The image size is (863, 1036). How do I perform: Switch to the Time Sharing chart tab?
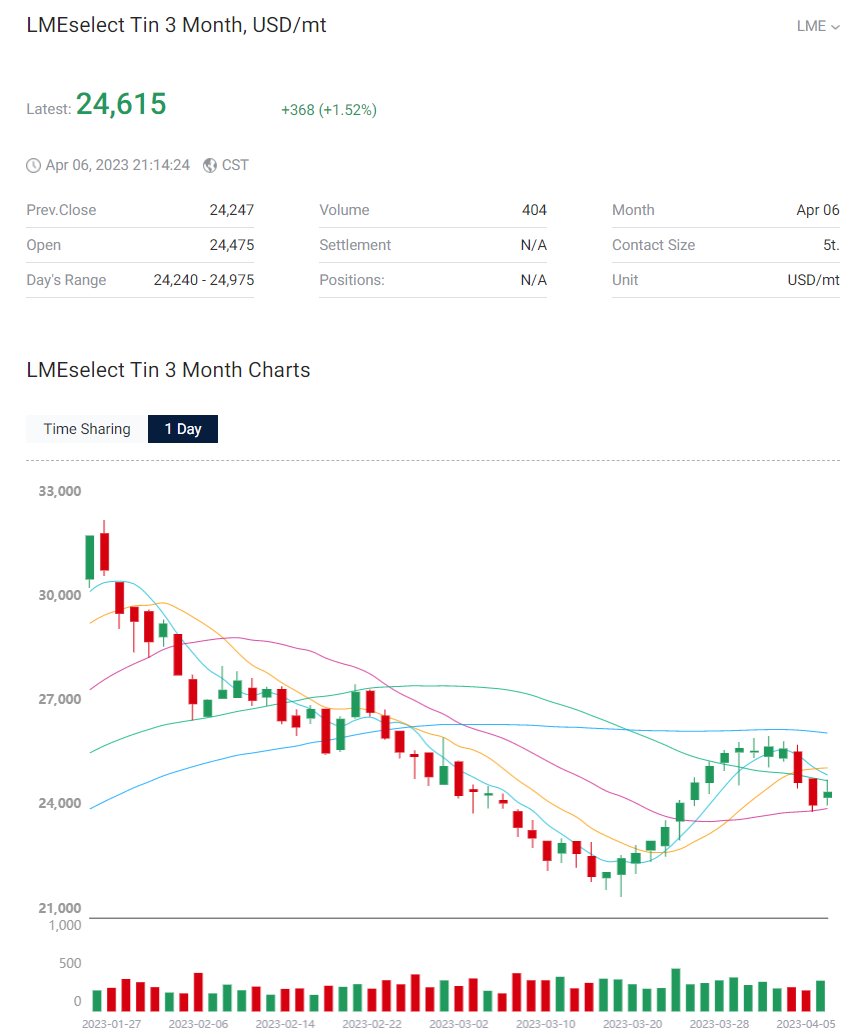[x=87, y=429]
